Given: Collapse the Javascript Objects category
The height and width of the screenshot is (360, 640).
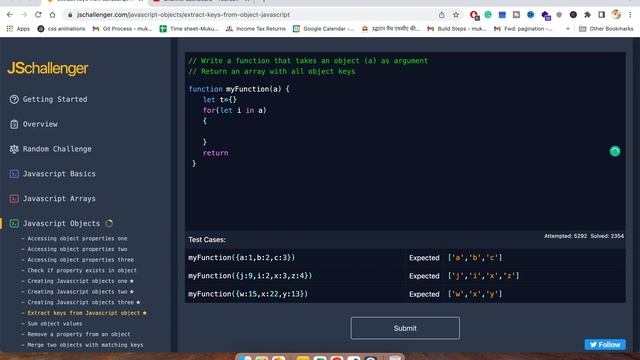Looking at the screenshot, I should (x=61, y=224).
